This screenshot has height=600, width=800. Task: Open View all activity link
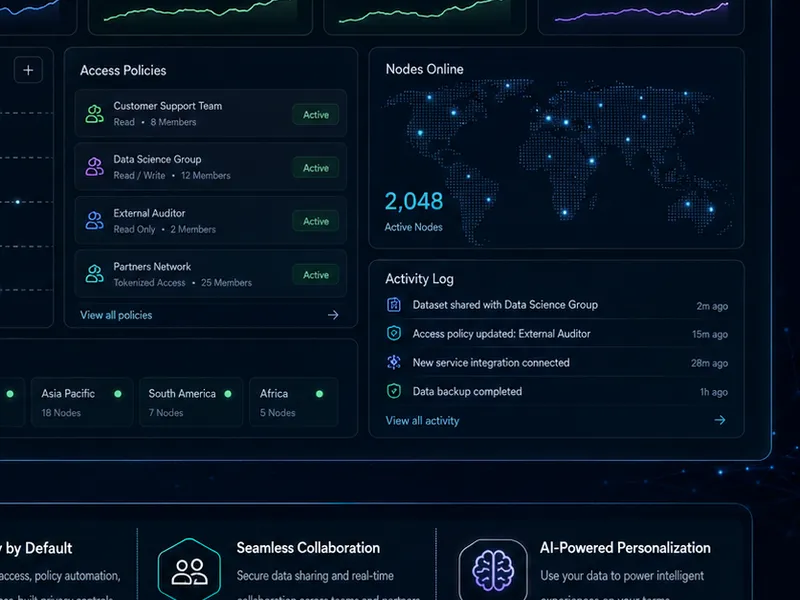tap(422, 421)
